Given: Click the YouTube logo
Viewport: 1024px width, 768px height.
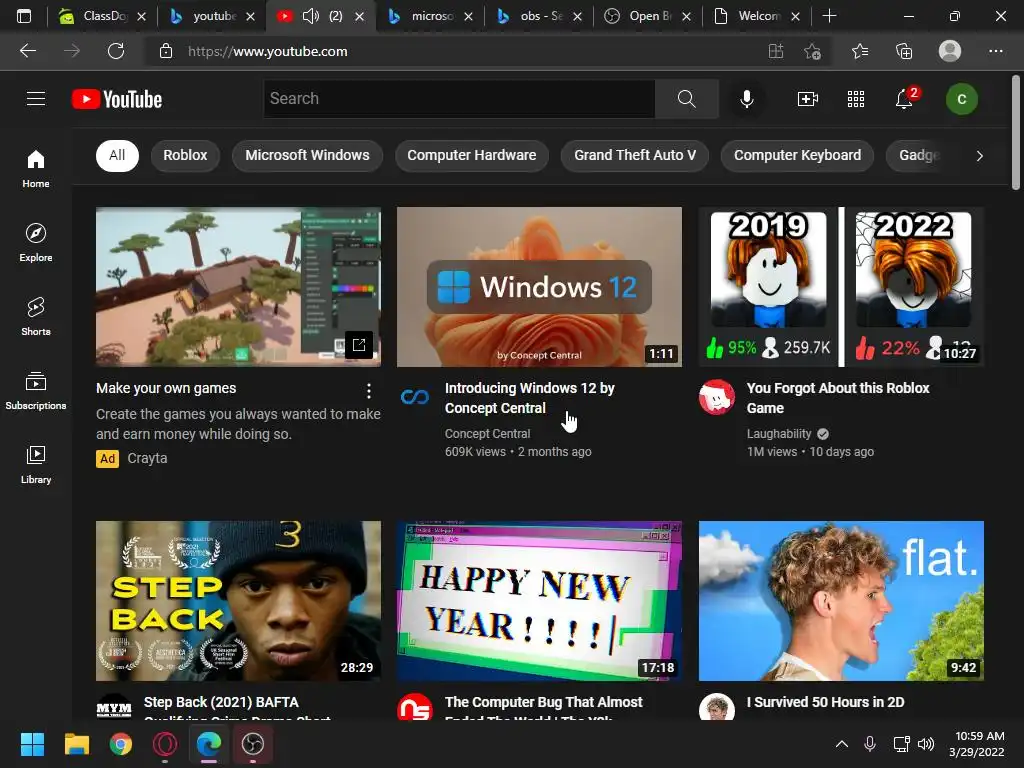Looking at the screenshot, I should (x=117, y=99).
